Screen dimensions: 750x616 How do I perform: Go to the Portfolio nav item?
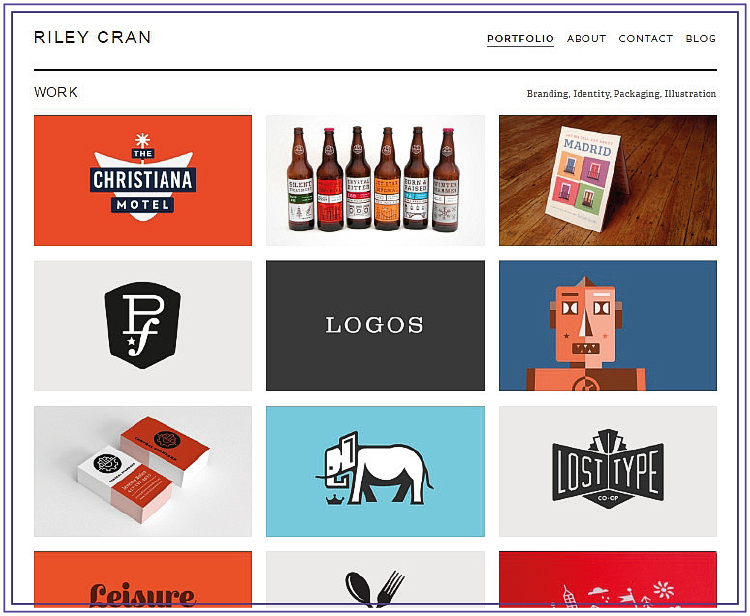pos(520,38)
